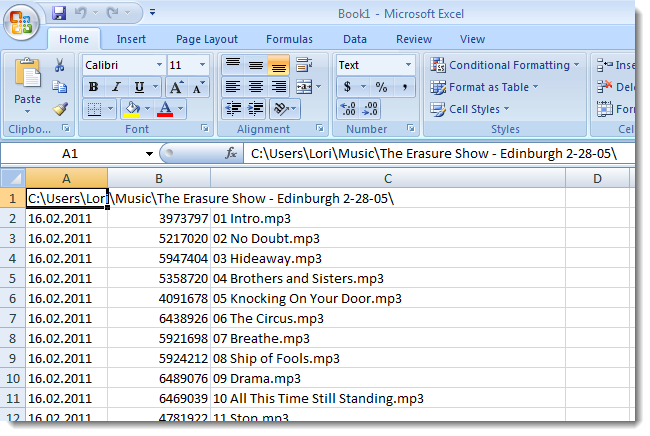Copy selection with the Copy icon

[60, 87]
